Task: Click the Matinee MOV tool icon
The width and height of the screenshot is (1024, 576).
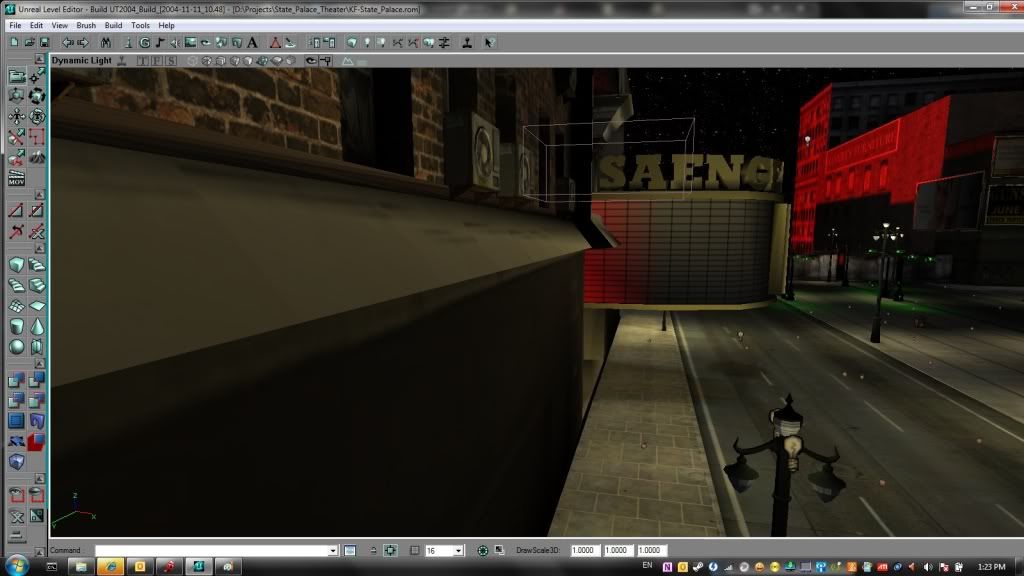Action: (16, 180)
